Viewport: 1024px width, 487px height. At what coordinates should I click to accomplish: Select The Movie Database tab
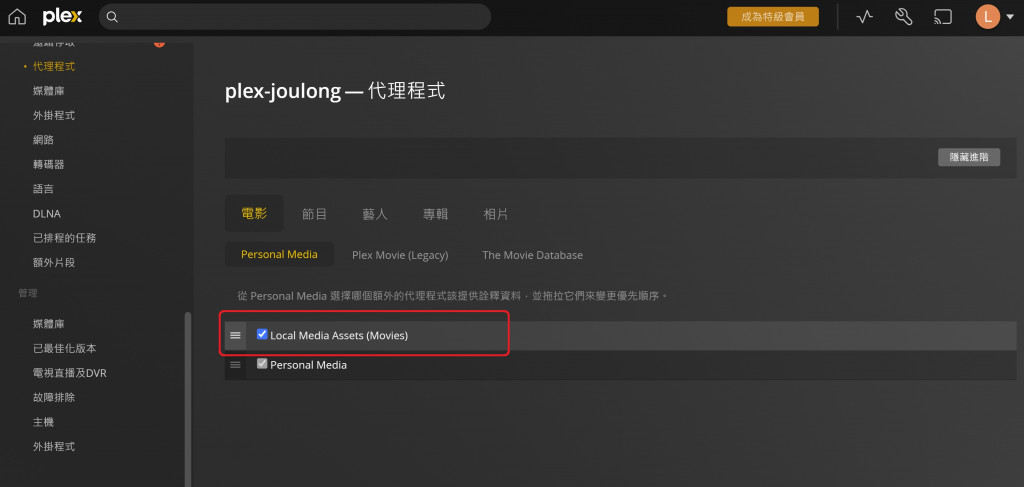tap(532, 255)
